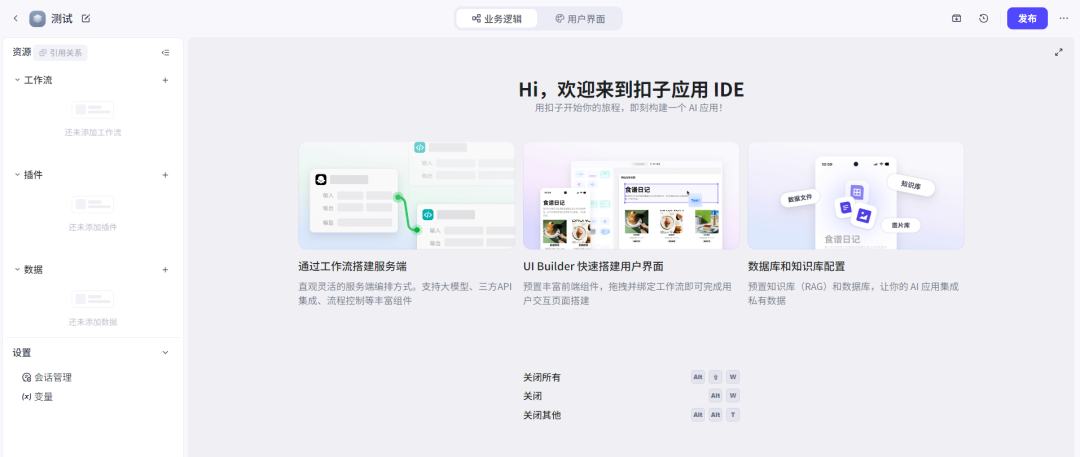Click the edit pencil icon beside 测试
This screenshot has width=1080, height=457.
tap(86, 18)
